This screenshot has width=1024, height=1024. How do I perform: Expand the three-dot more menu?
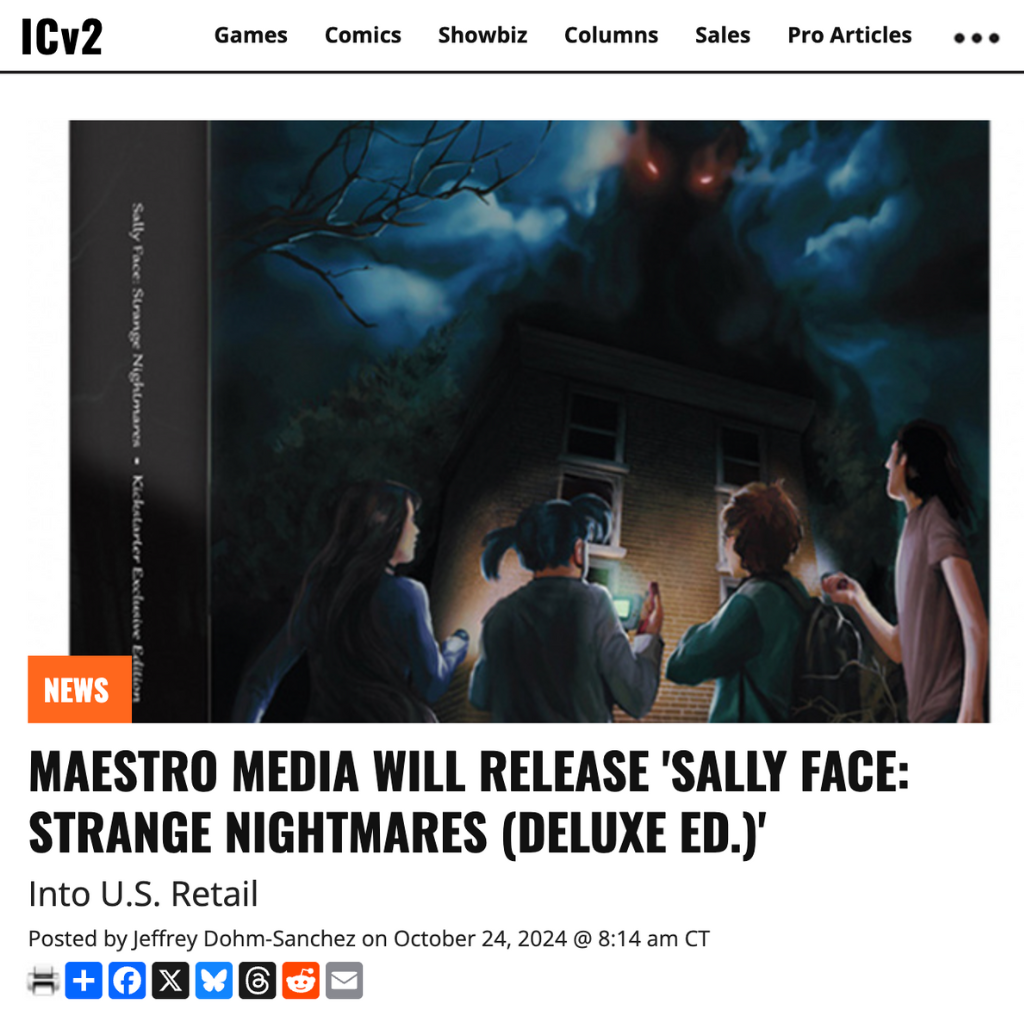(976, 38)
